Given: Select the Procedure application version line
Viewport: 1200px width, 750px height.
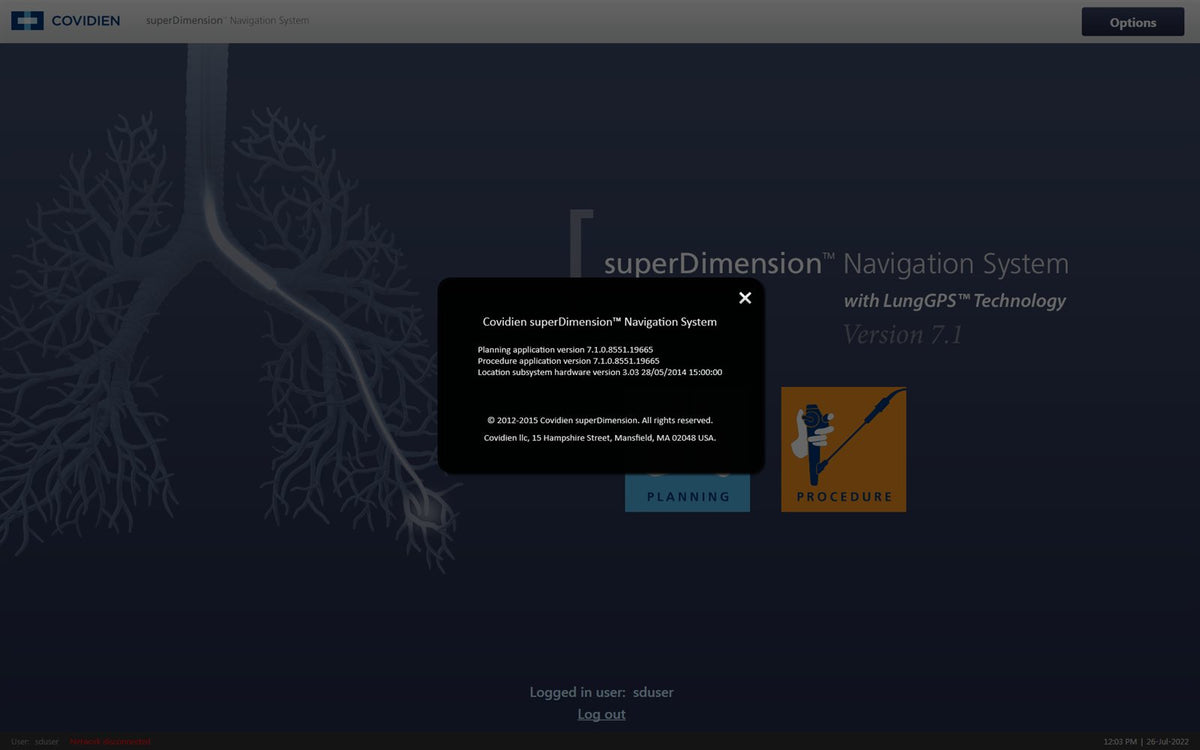Looking at the screenshot, I should pos(569,360).
